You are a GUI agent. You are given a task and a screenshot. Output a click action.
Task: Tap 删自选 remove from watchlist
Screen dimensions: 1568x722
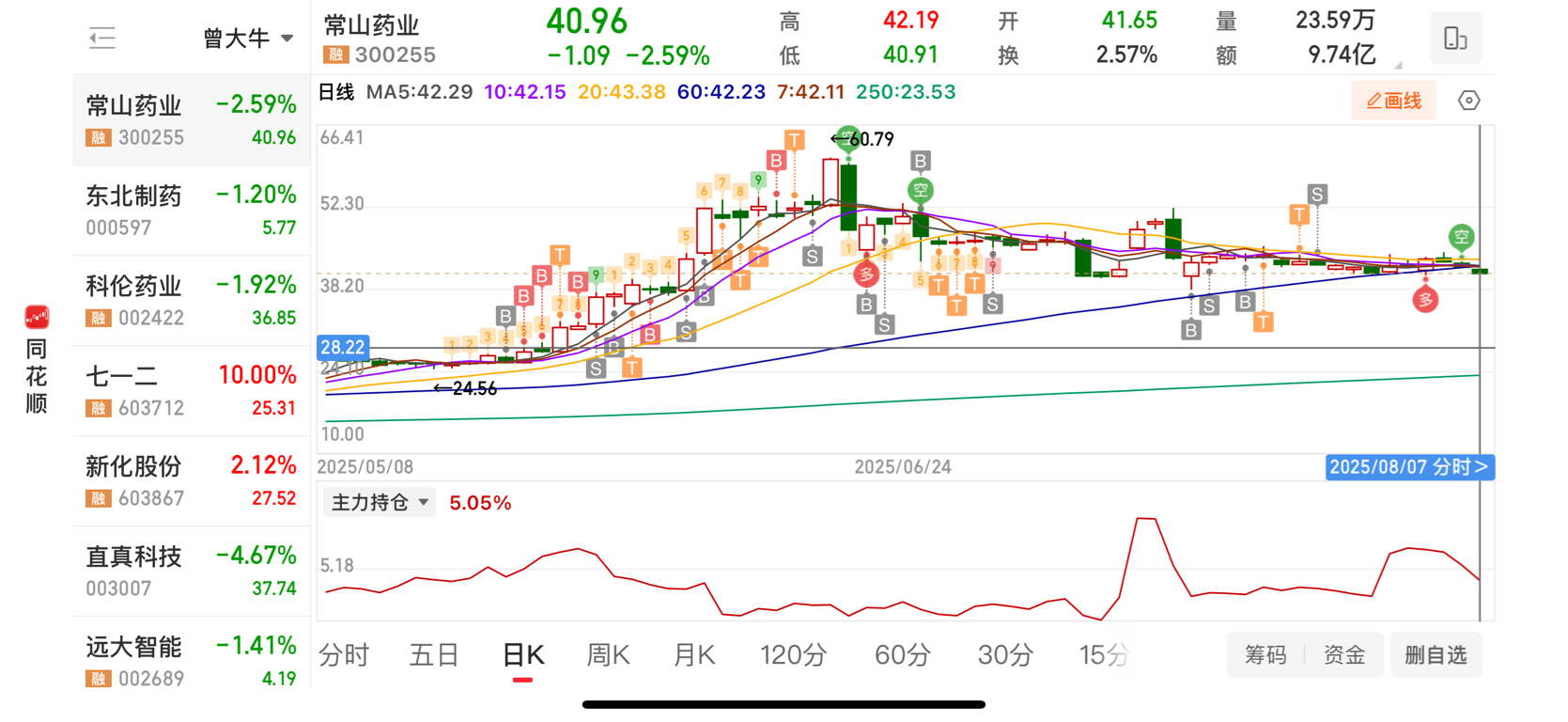pyautogui.click(x=1436, y=655)
